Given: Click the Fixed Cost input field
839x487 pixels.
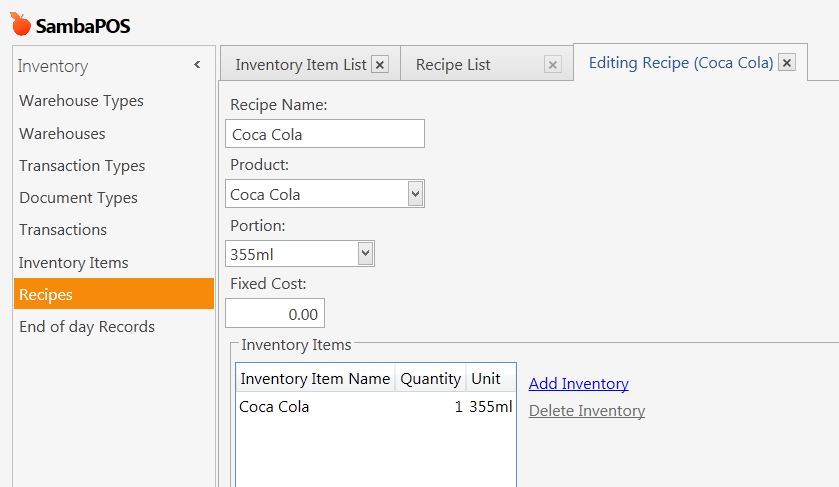Looking at the screenshot, I should (275, 313).
